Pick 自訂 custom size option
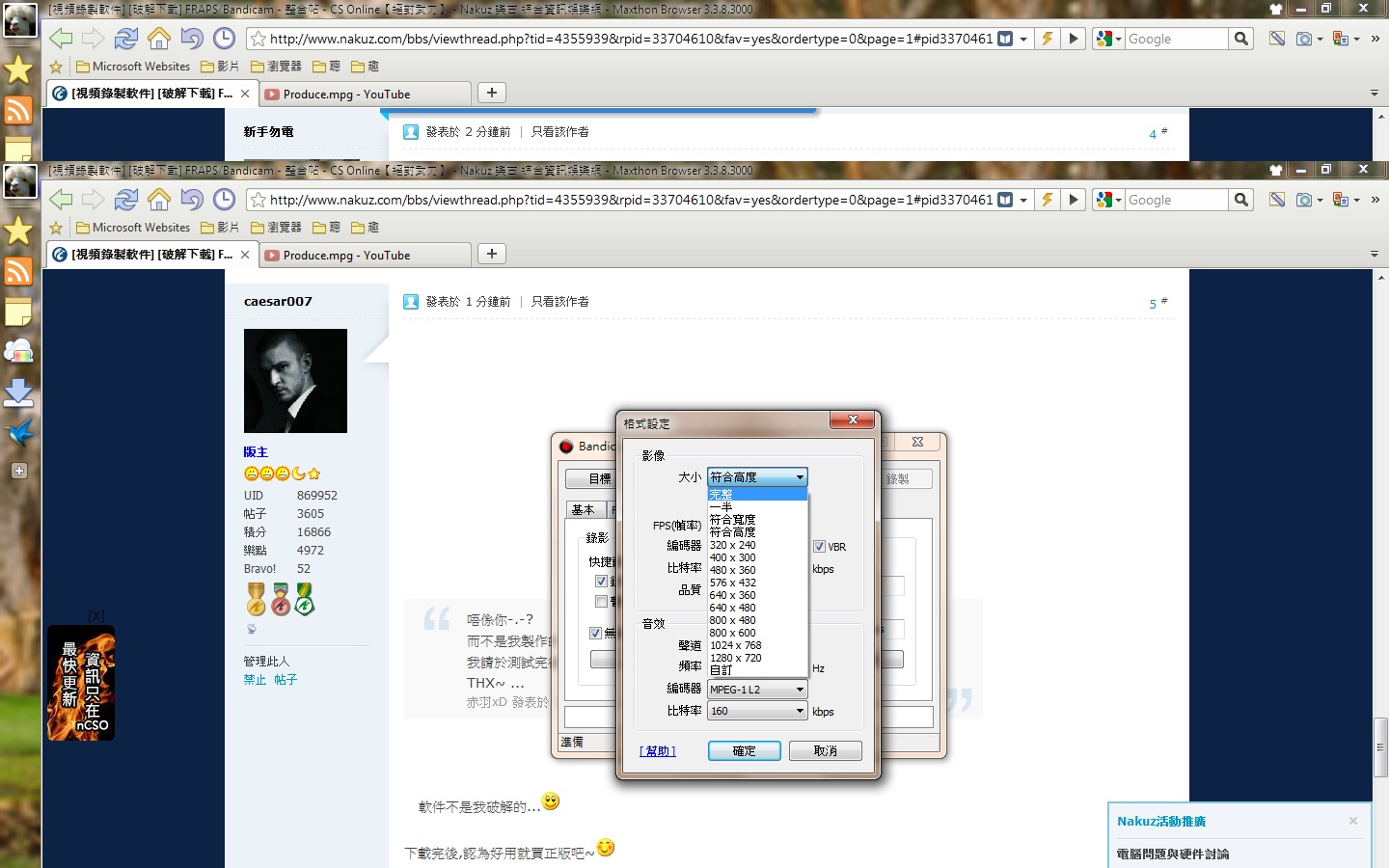This screenshot has height=868, width=1389. pos(757,669)
